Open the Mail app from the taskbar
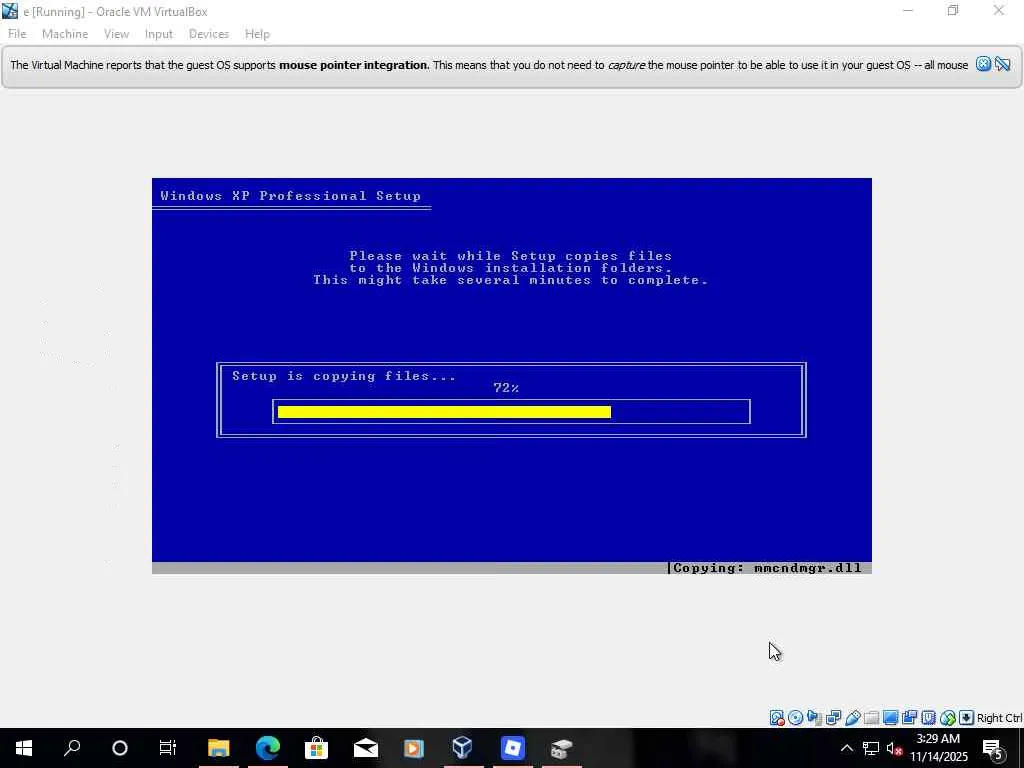Image resolution: width=1024 pixels, height=768 pixels. pos(366,748)
